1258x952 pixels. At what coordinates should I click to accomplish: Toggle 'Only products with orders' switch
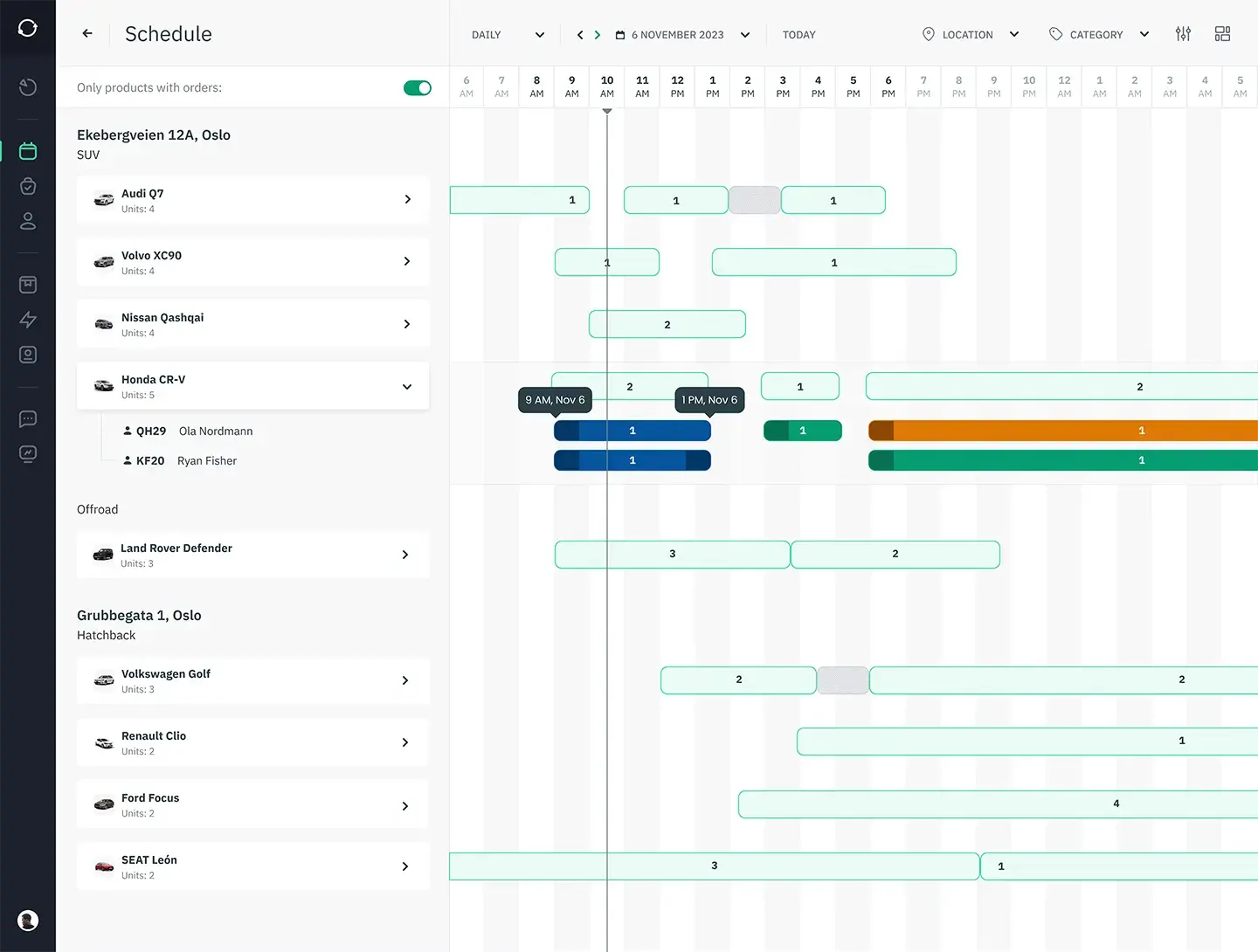[x=418, y=88]
